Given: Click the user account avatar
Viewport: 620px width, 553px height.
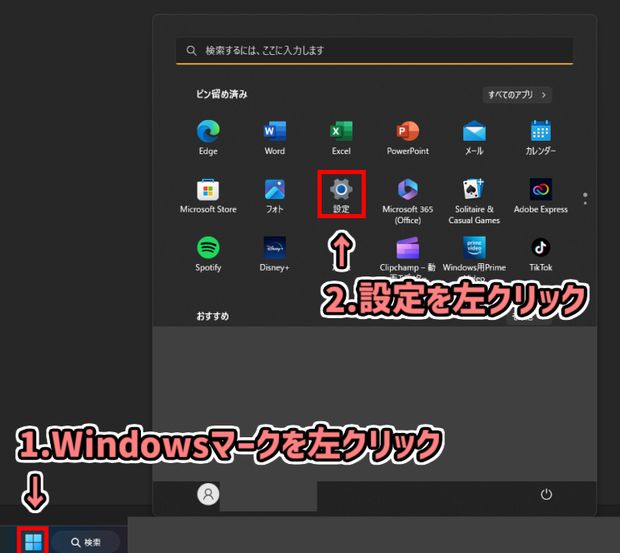Looking at the screenshot, I should point(208,494).
